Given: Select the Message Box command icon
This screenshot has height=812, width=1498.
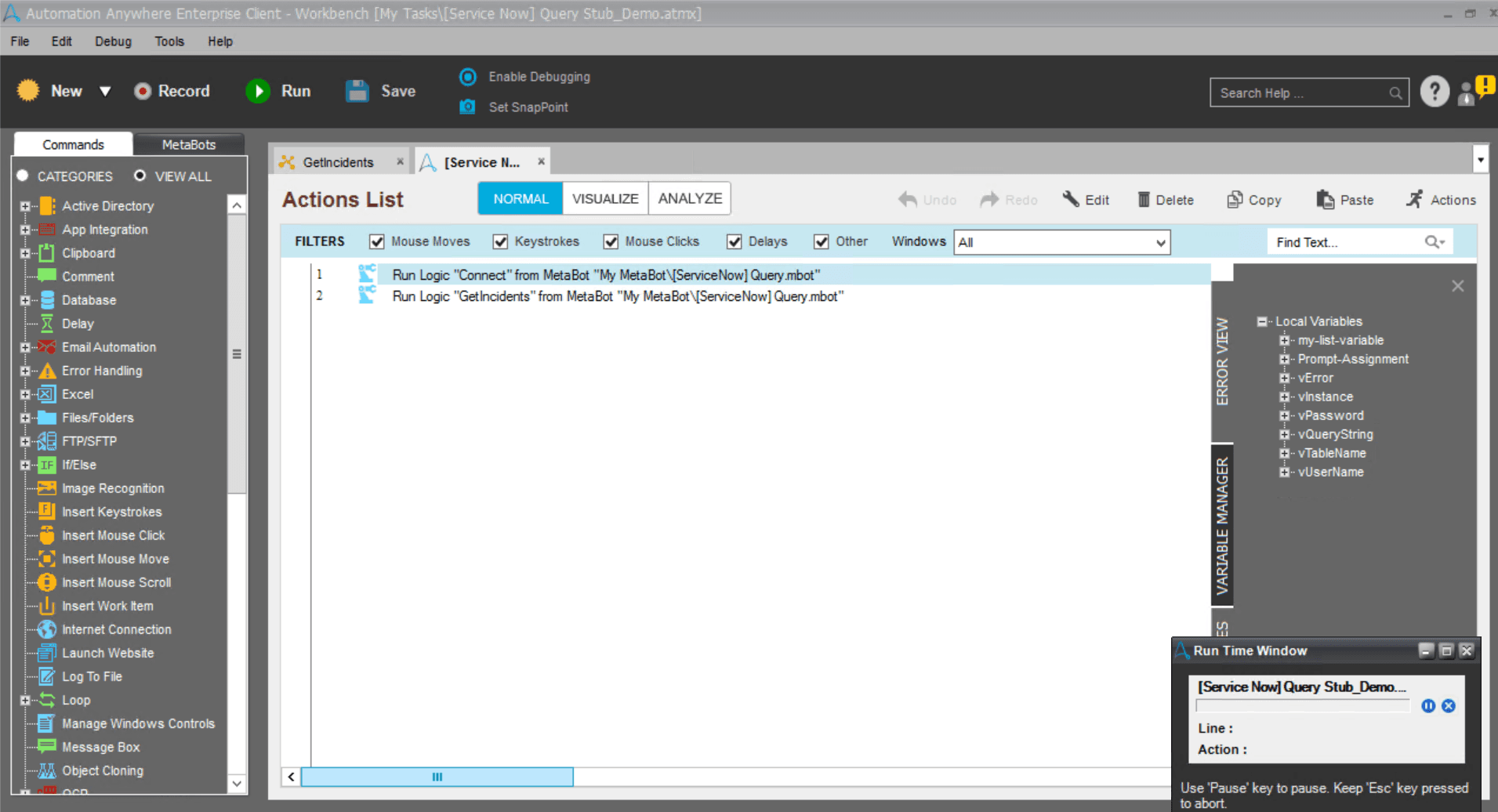Looking at the screenshot, I should coord(47,746).
